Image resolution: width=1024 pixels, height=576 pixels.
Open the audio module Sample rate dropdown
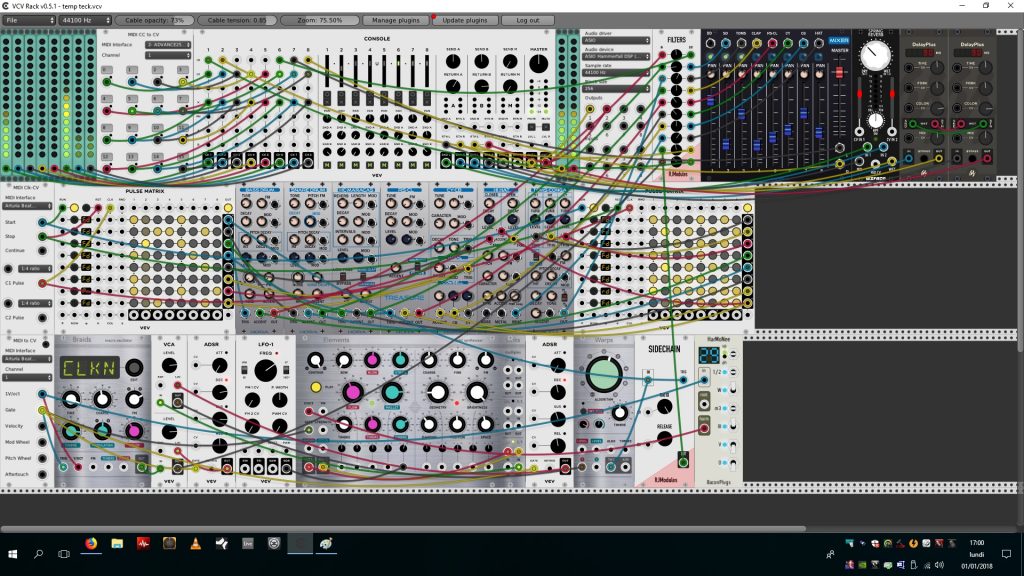coord(616,72)
